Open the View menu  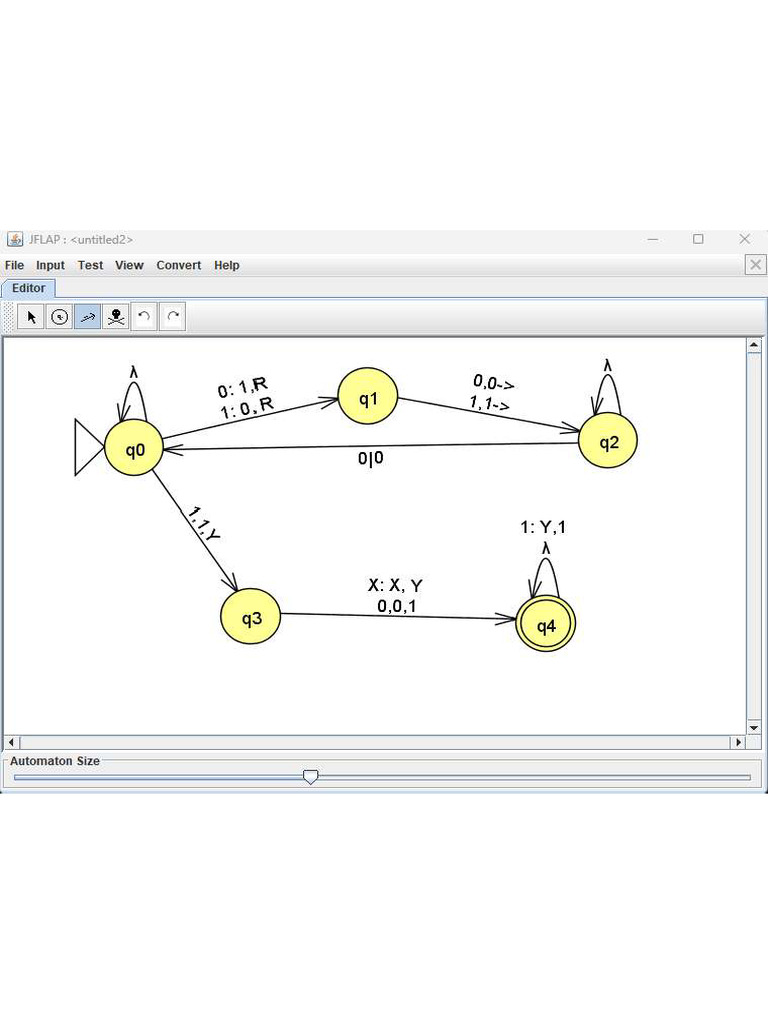(129, 265)
